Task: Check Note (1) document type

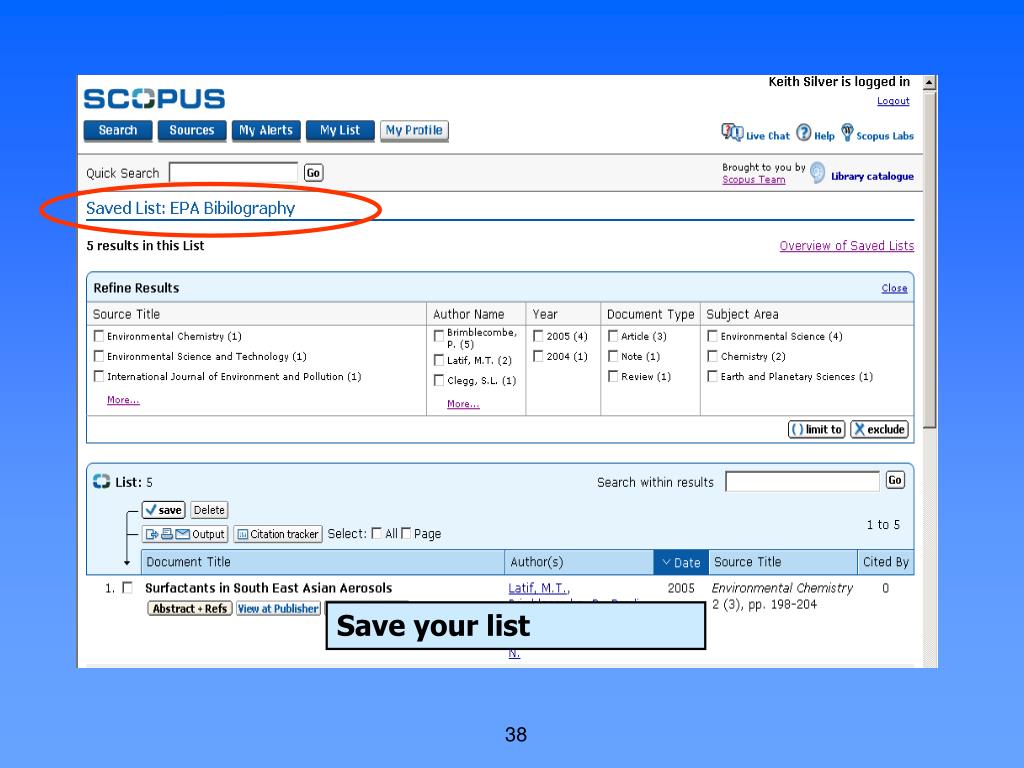Action: (613, 356)
